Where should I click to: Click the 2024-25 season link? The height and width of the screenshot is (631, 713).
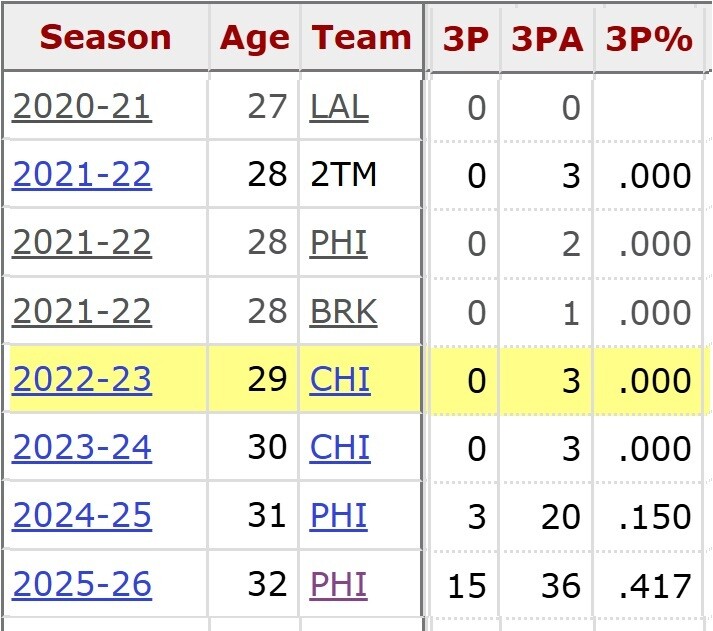coord(82,516)
